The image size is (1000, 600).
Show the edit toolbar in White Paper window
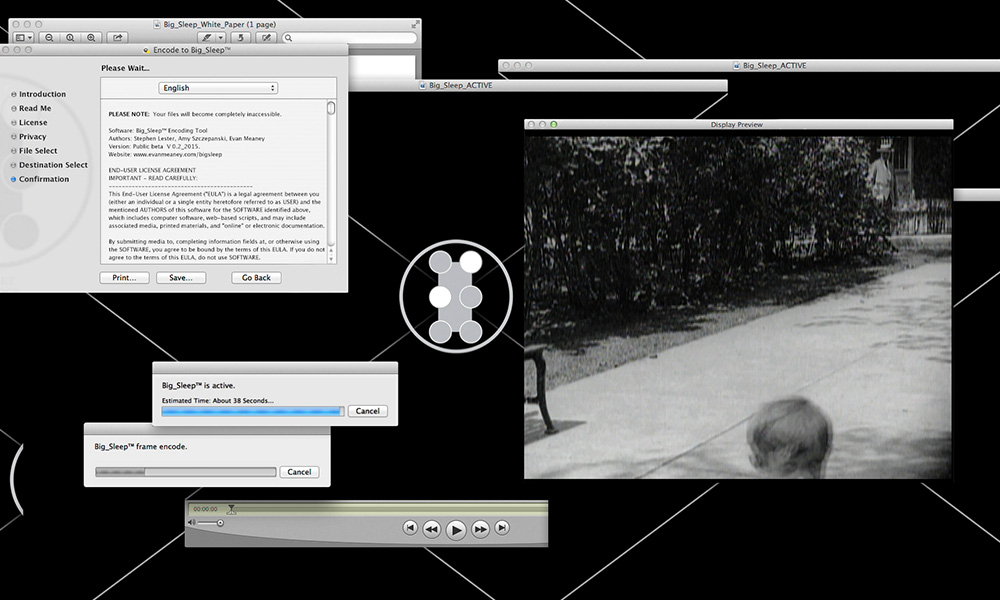[x=266, y=38]
